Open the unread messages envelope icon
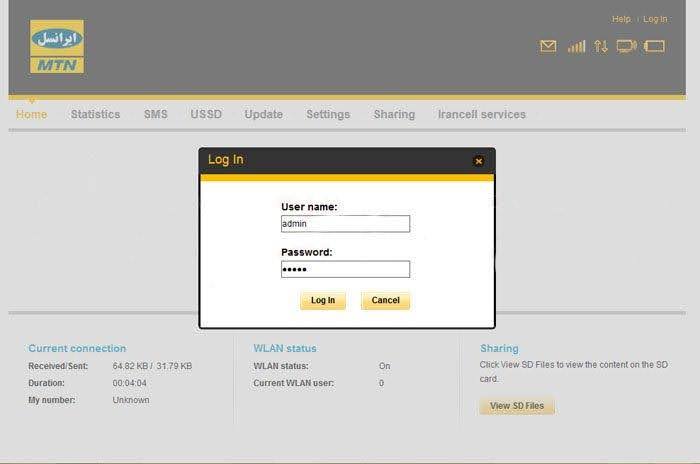 pos(548,46)
